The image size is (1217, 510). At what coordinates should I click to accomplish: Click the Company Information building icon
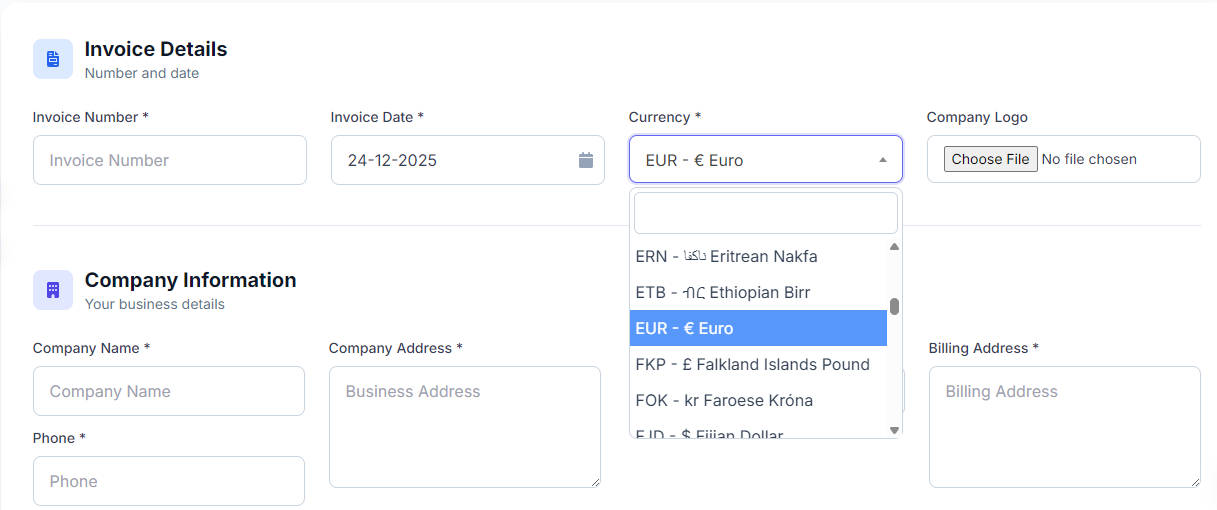53,290
